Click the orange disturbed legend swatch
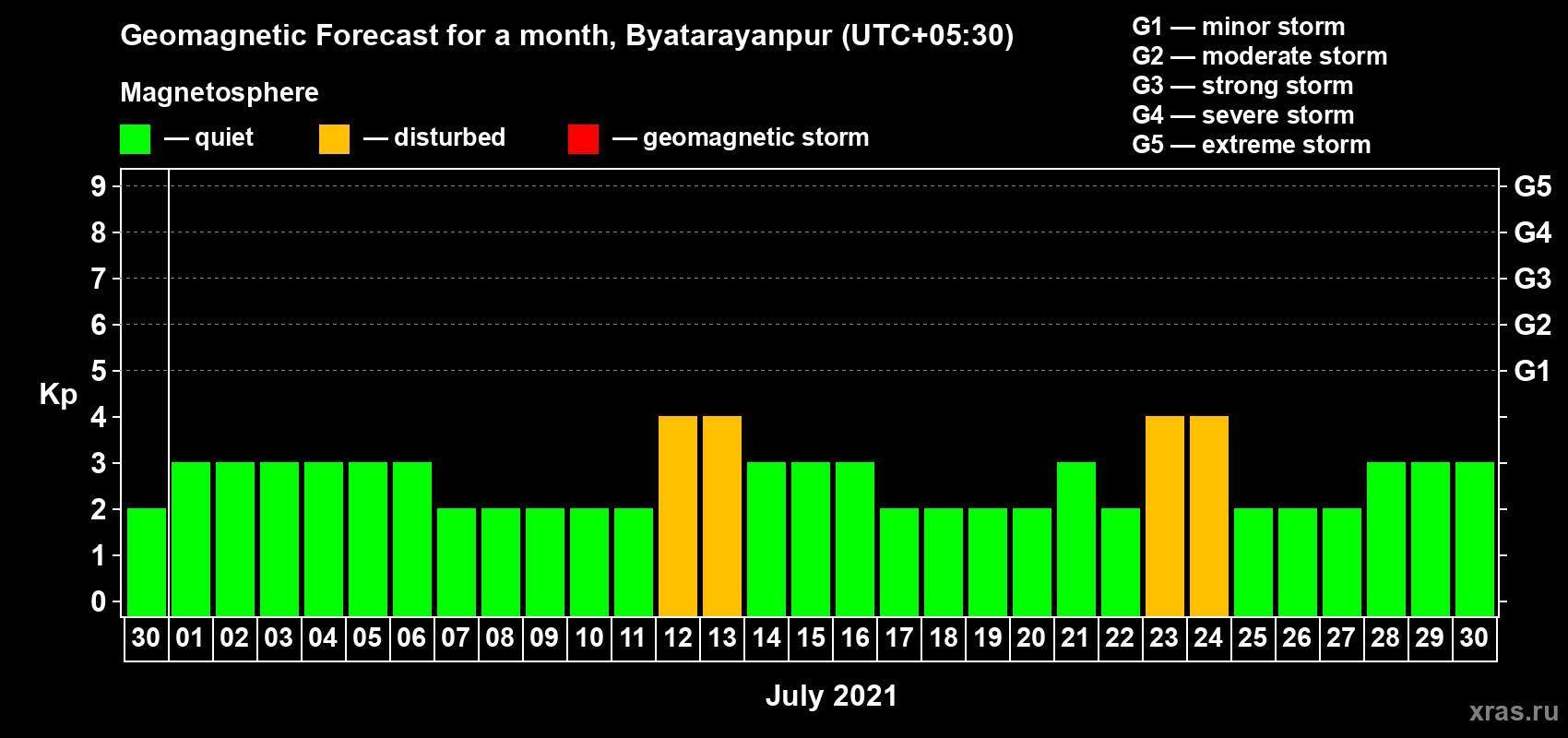Screen dimensions: 1568x738 [334, 139]
